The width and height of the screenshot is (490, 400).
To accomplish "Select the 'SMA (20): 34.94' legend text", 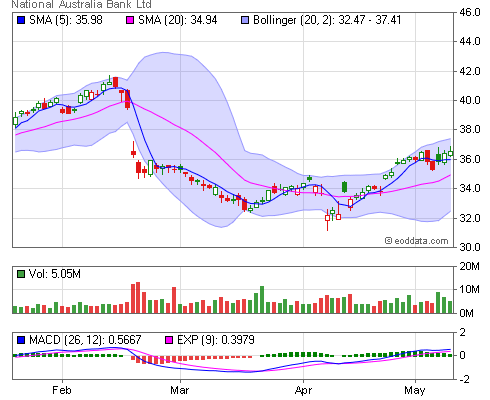I will [x=178, y=20].
